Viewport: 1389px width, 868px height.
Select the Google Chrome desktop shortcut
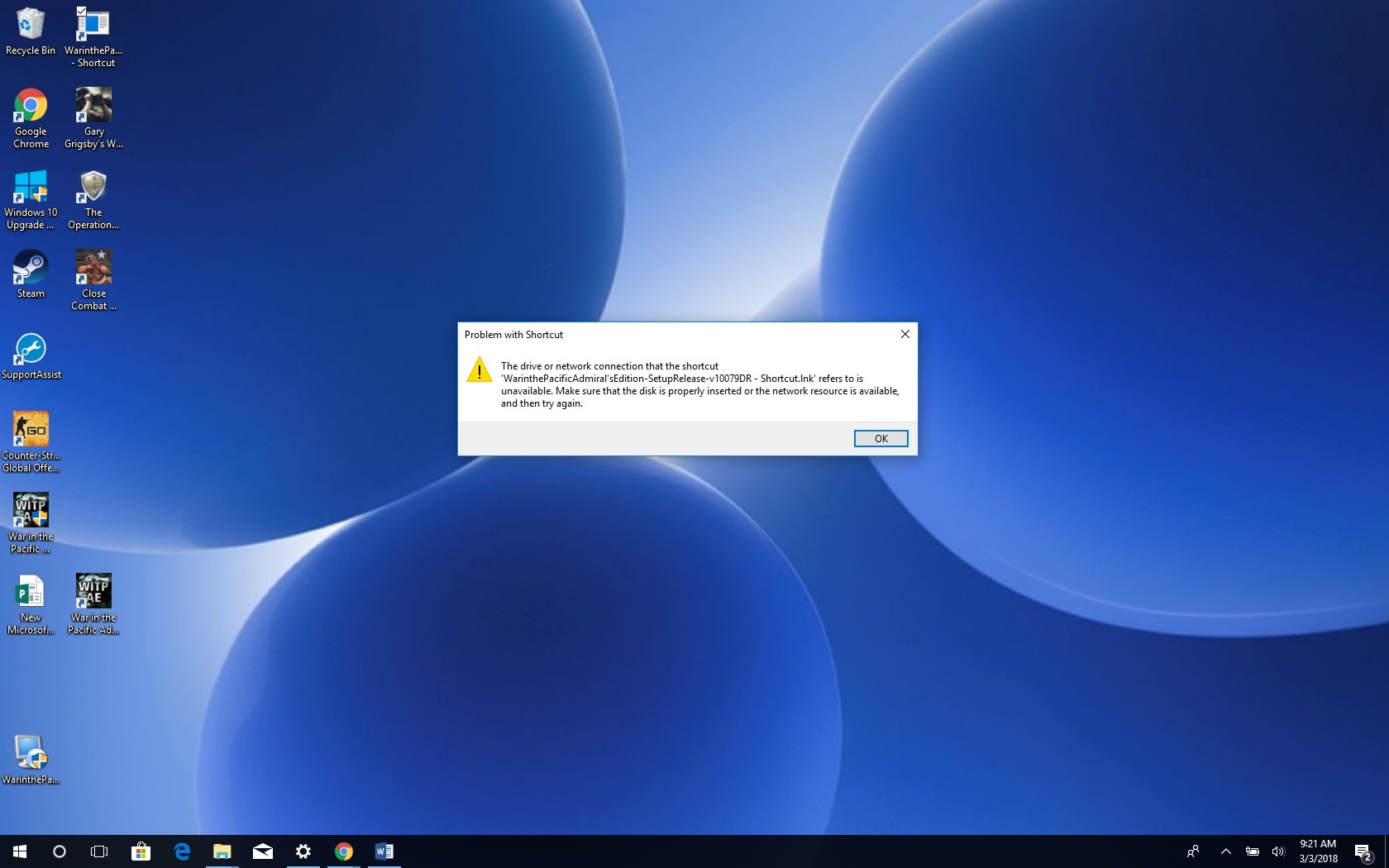tap(31, 118)
